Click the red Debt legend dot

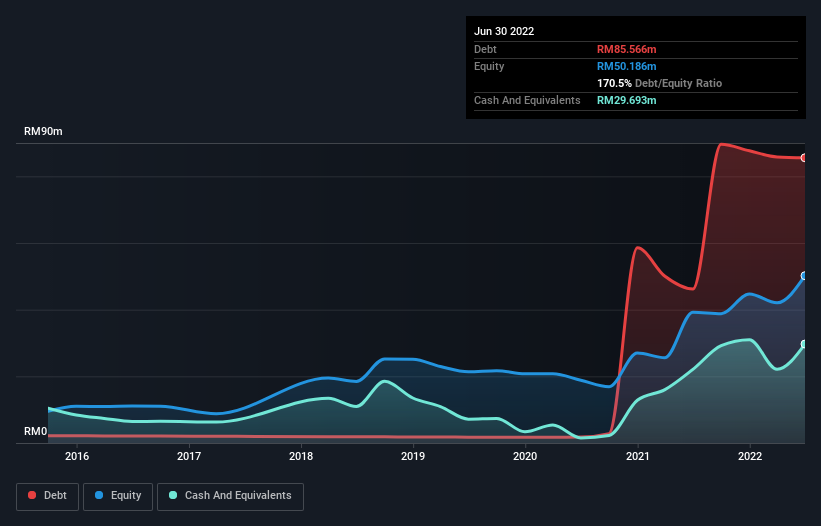coord(32,495)
